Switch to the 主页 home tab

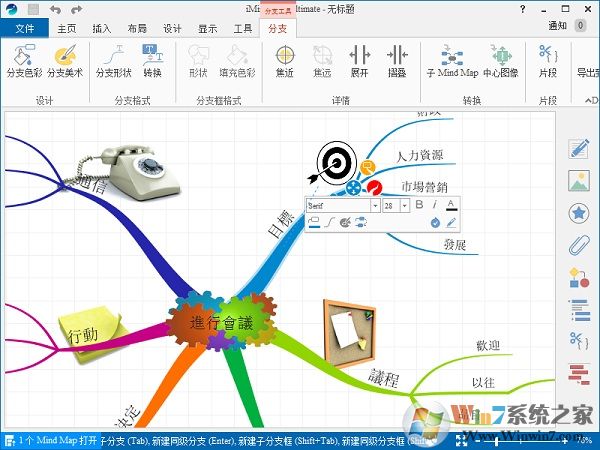tap(67, 29)
